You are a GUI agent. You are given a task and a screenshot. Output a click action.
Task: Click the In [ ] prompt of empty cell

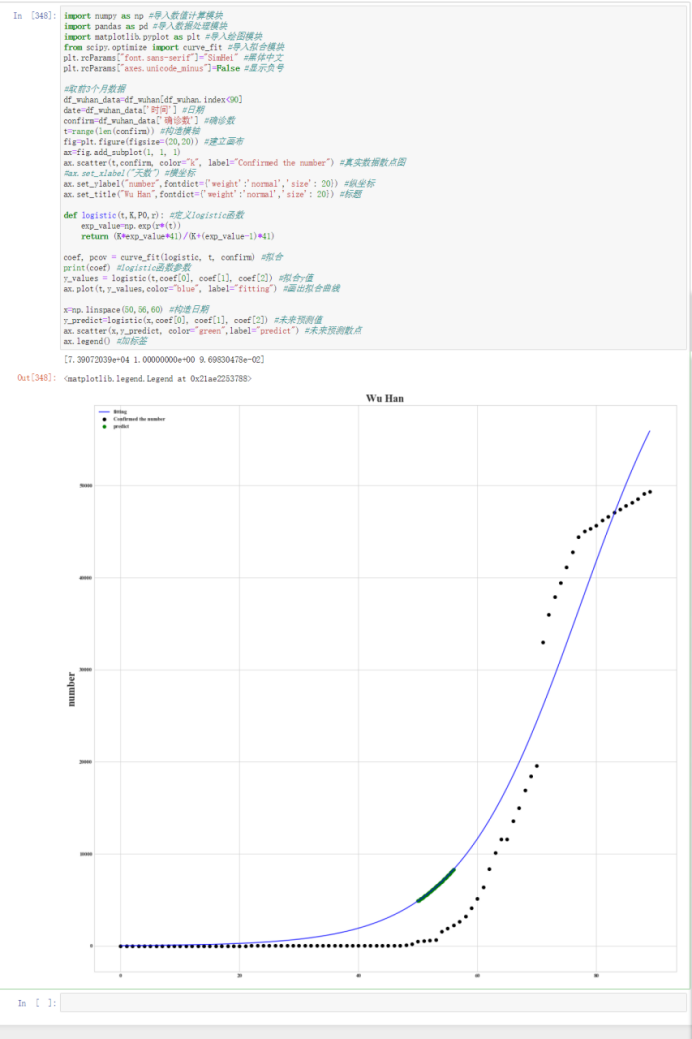point(36,1002)
